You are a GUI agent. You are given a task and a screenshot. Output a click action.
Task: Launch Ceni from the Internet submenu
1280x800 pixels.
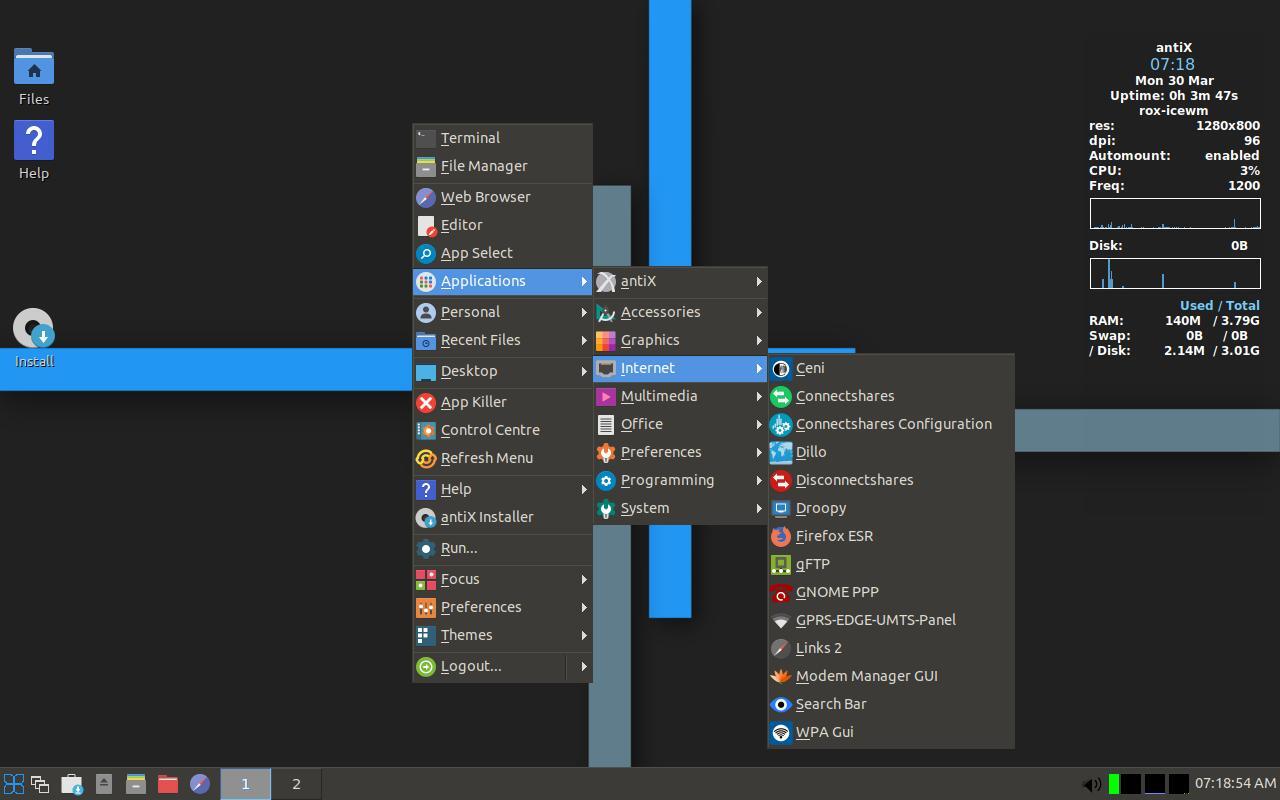point(891,368)
